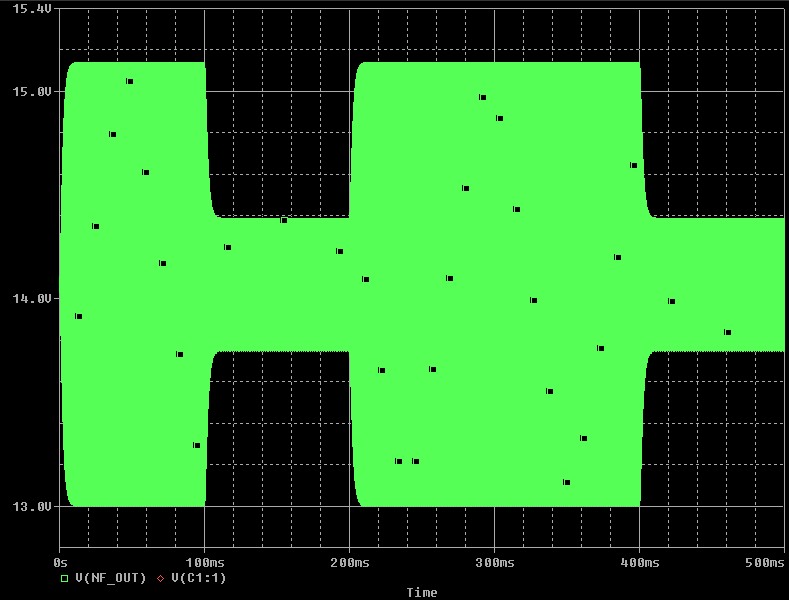Click the 400ms X-axis label
Image resolution: width=789 pixels, height=600 pixels.
point(640,562)
